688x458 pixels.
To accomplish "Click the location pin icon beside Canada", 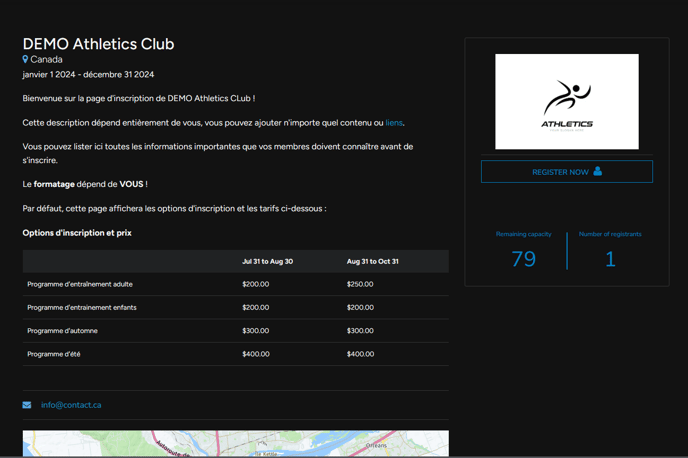I will [x=26, y=60].
